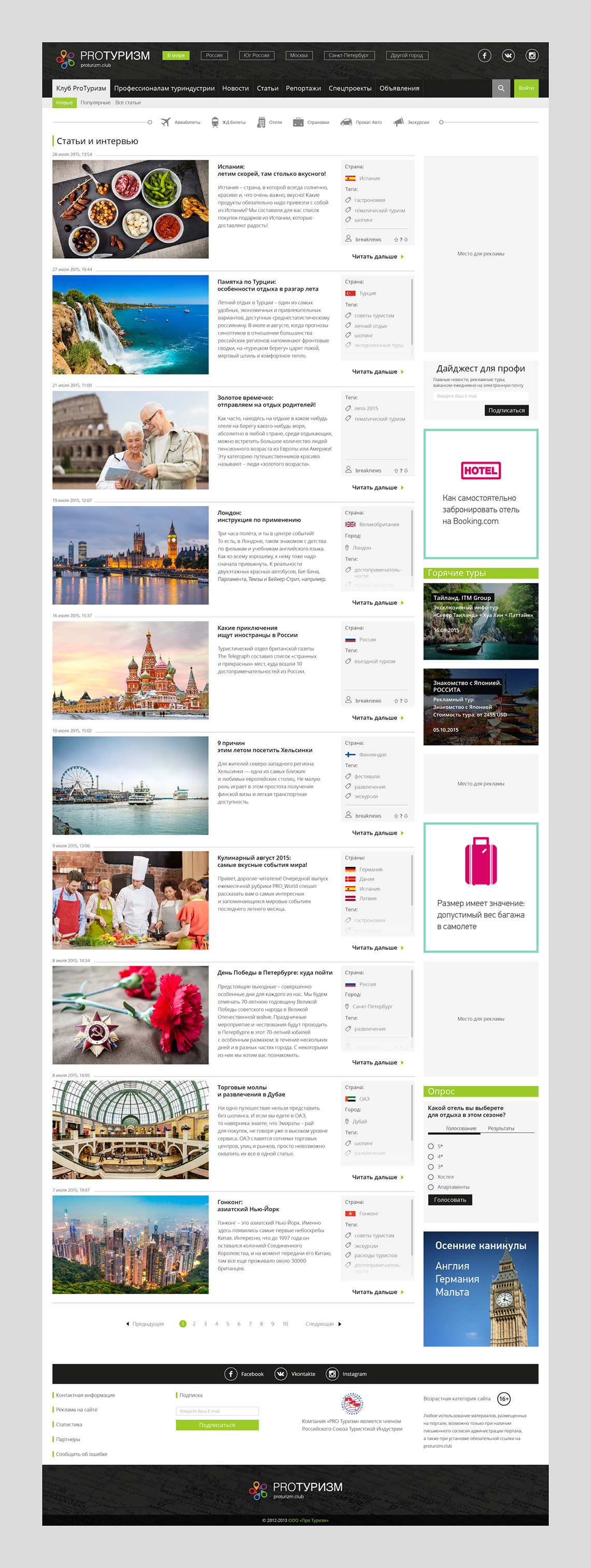Open the Instagram icon in the header
Image resolution: width=591 pixels, height=1568 pixels.
tap(532, 55)
